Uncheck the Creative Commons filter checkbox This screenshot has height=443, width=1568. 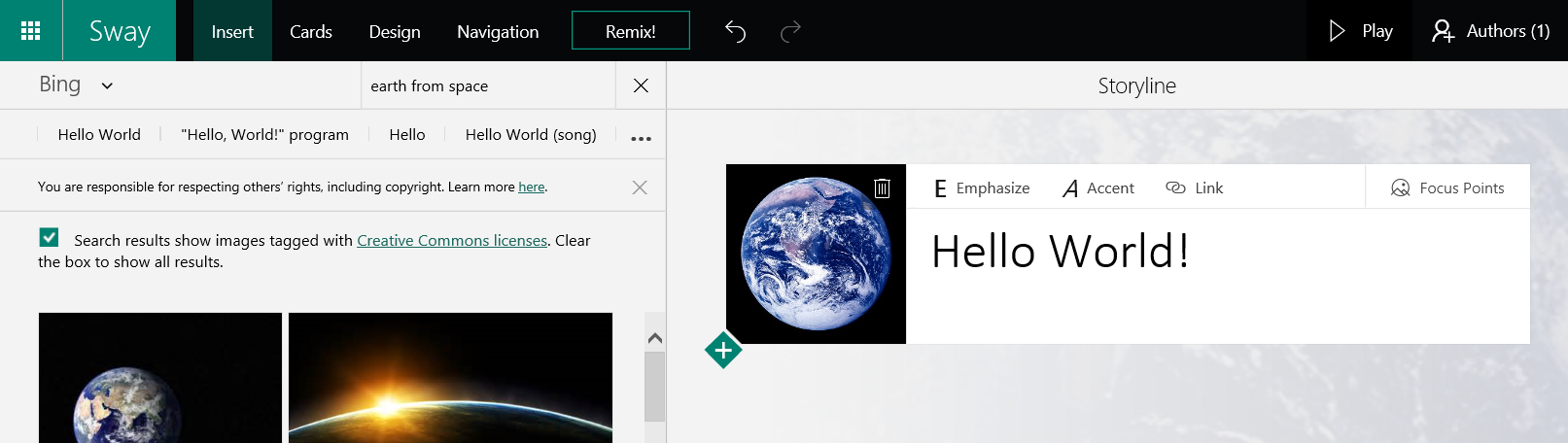[50, 238]
